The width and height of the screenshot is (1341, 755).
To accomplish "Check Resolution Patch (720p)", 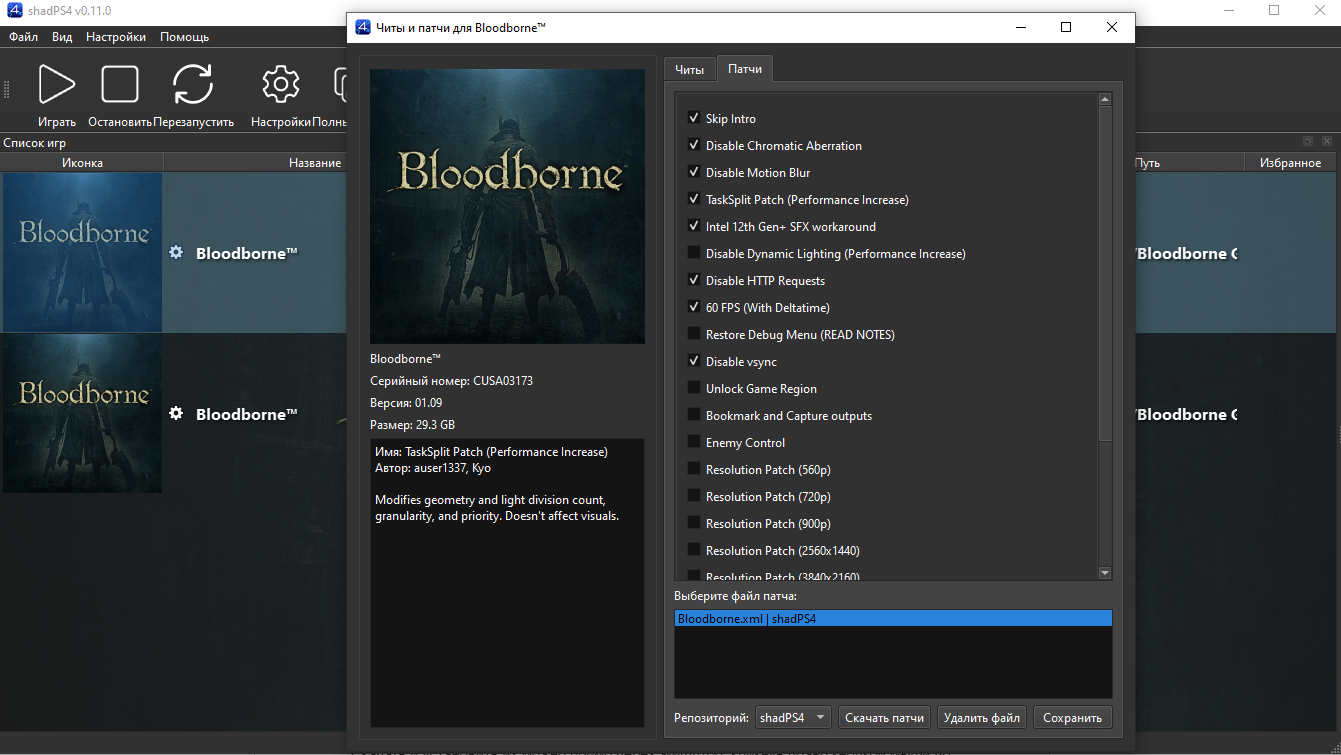I will coord(694,496).
